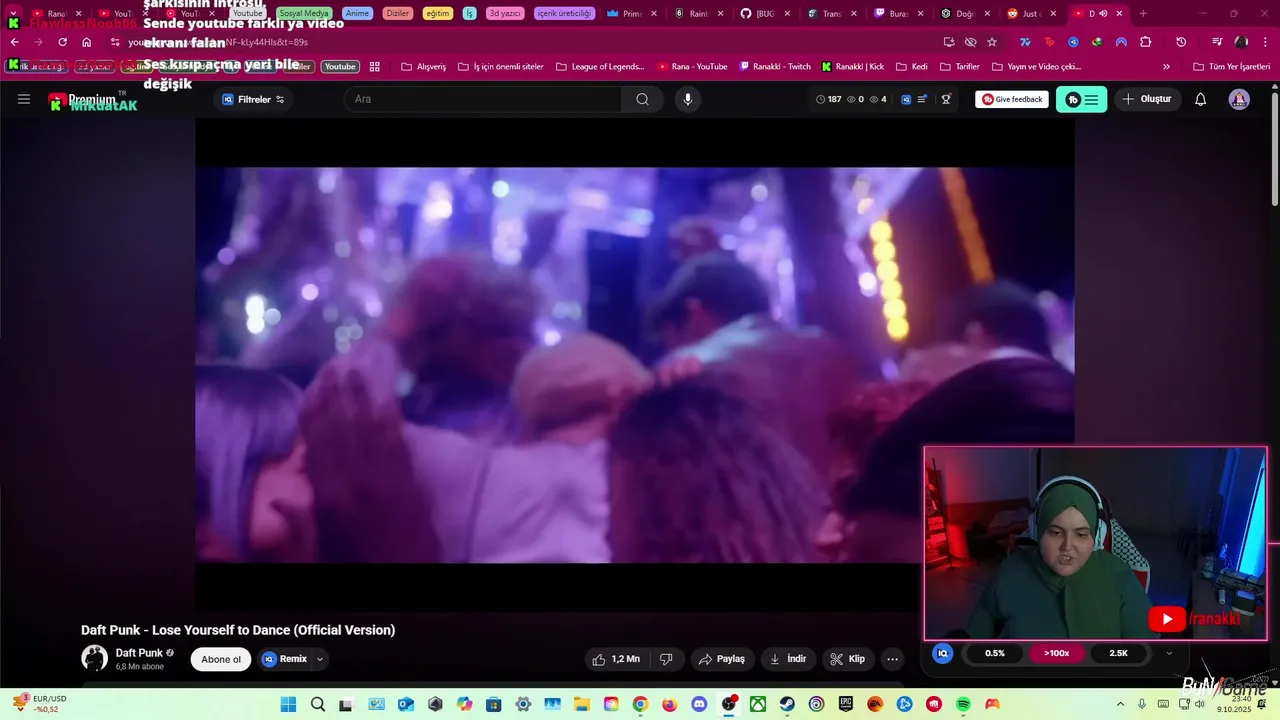Open a new browser tab
1280x720 pixels.
pyautogui.click(x=1143, y=14)
